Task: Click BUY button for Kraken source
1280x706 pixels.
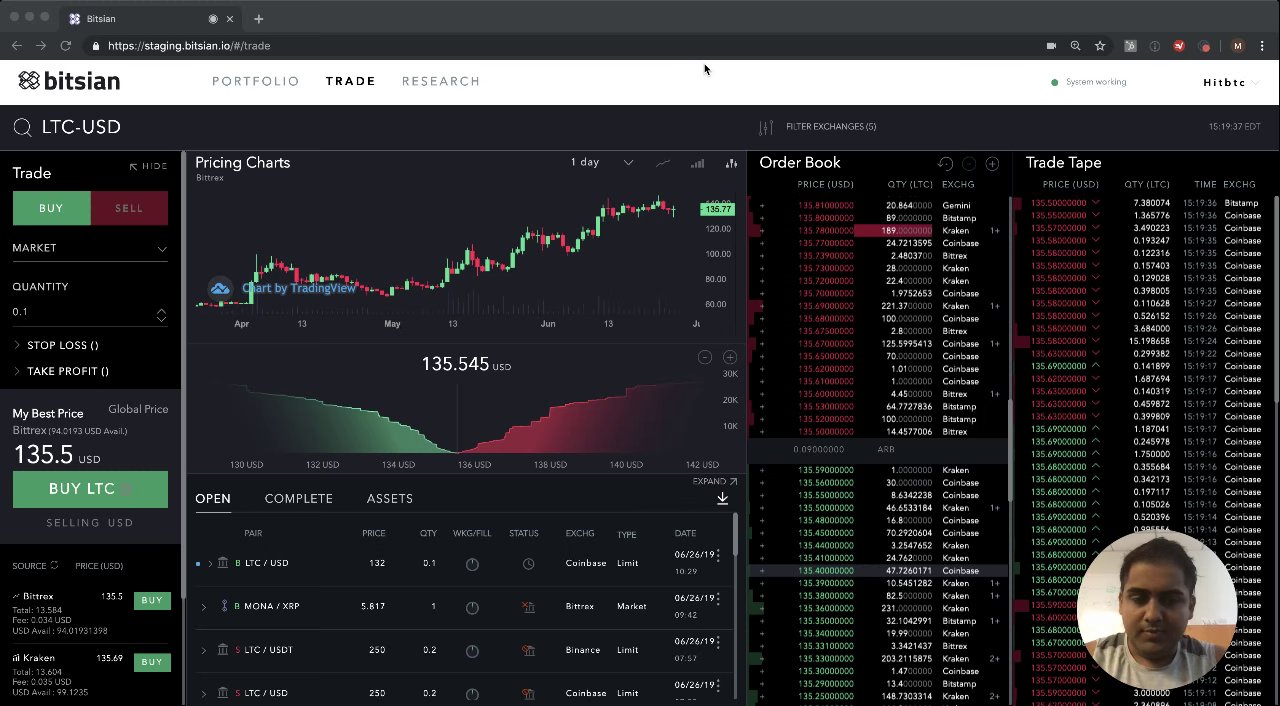Action: click(x=152, y=662)
